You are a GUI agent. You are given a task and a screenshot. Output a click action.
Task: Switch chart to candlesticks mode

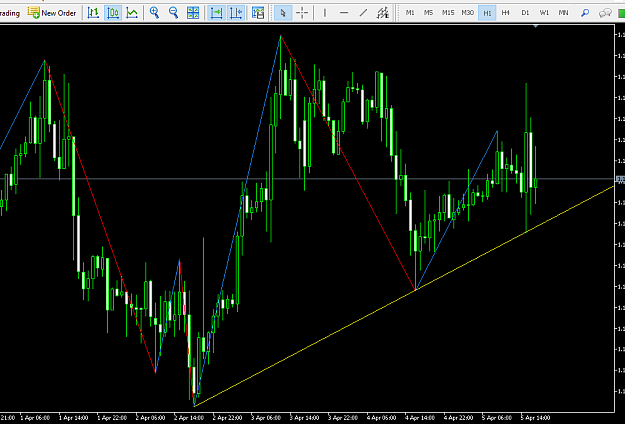click(113, 13)
